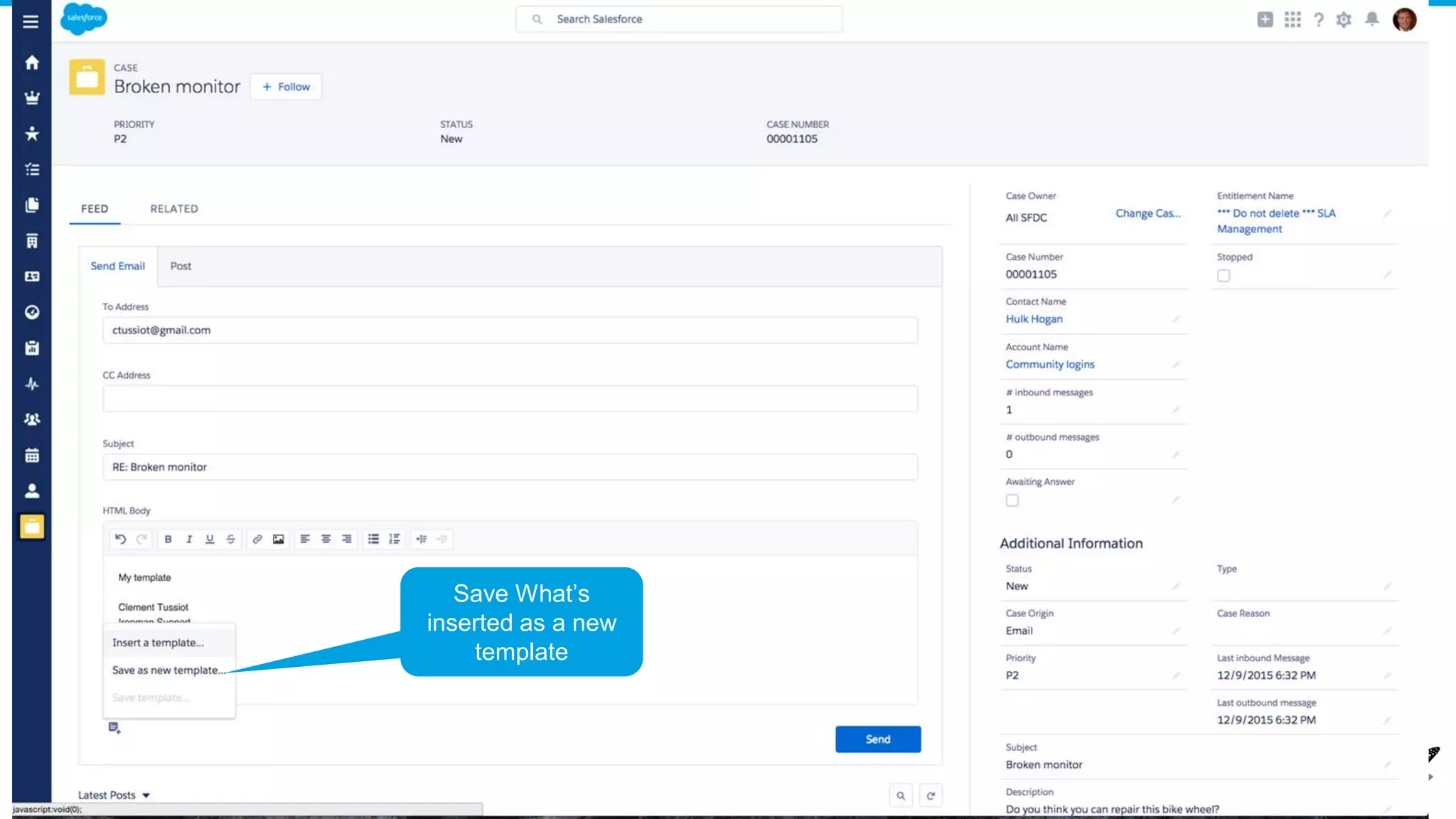The height and width of the screenshot is (819, 1456).
Task: Align text right in email editor
Action: pos(347,539)
